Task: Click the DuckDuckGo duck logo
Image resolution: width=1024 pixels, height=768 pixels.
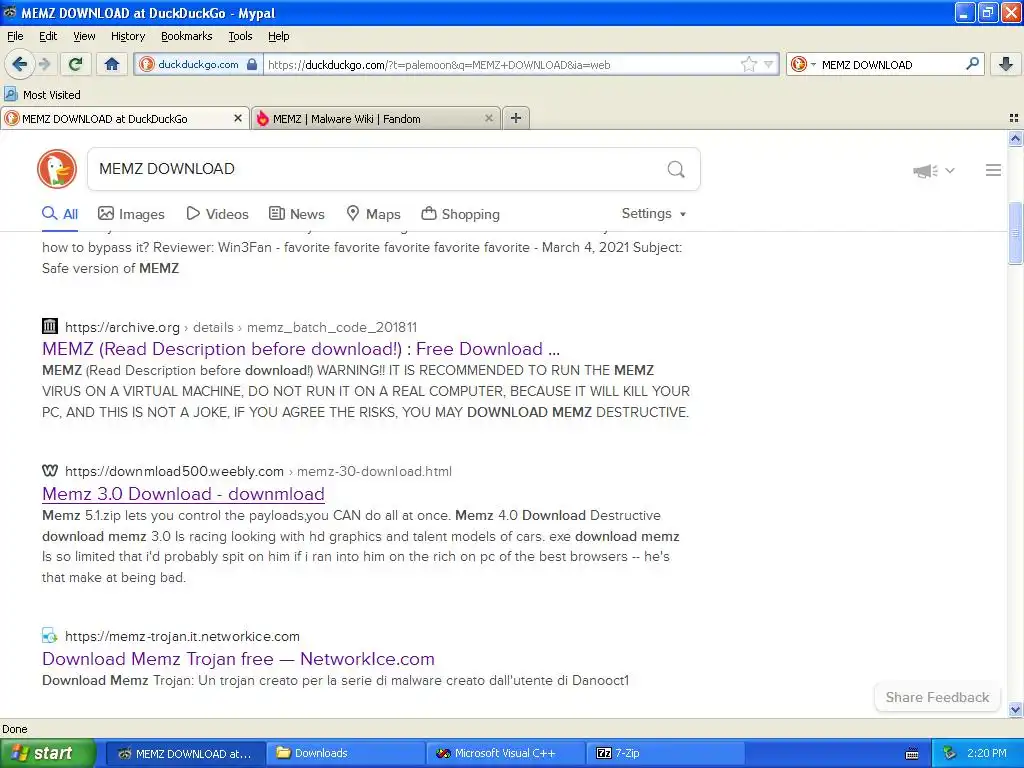Action: (57, 168)
